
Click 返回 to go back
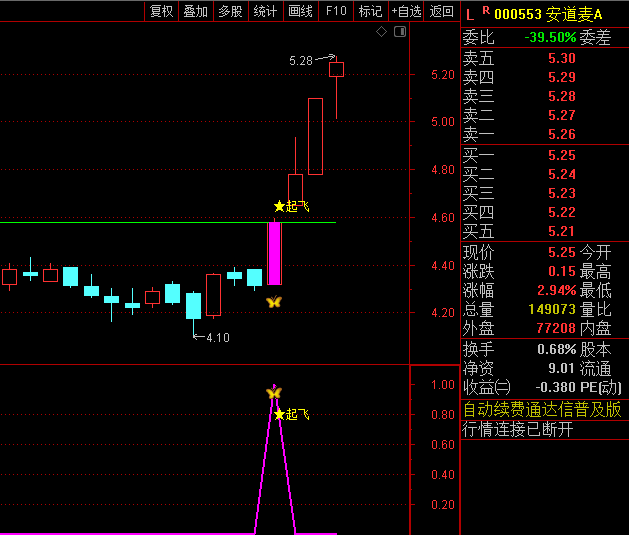[441, 11]
